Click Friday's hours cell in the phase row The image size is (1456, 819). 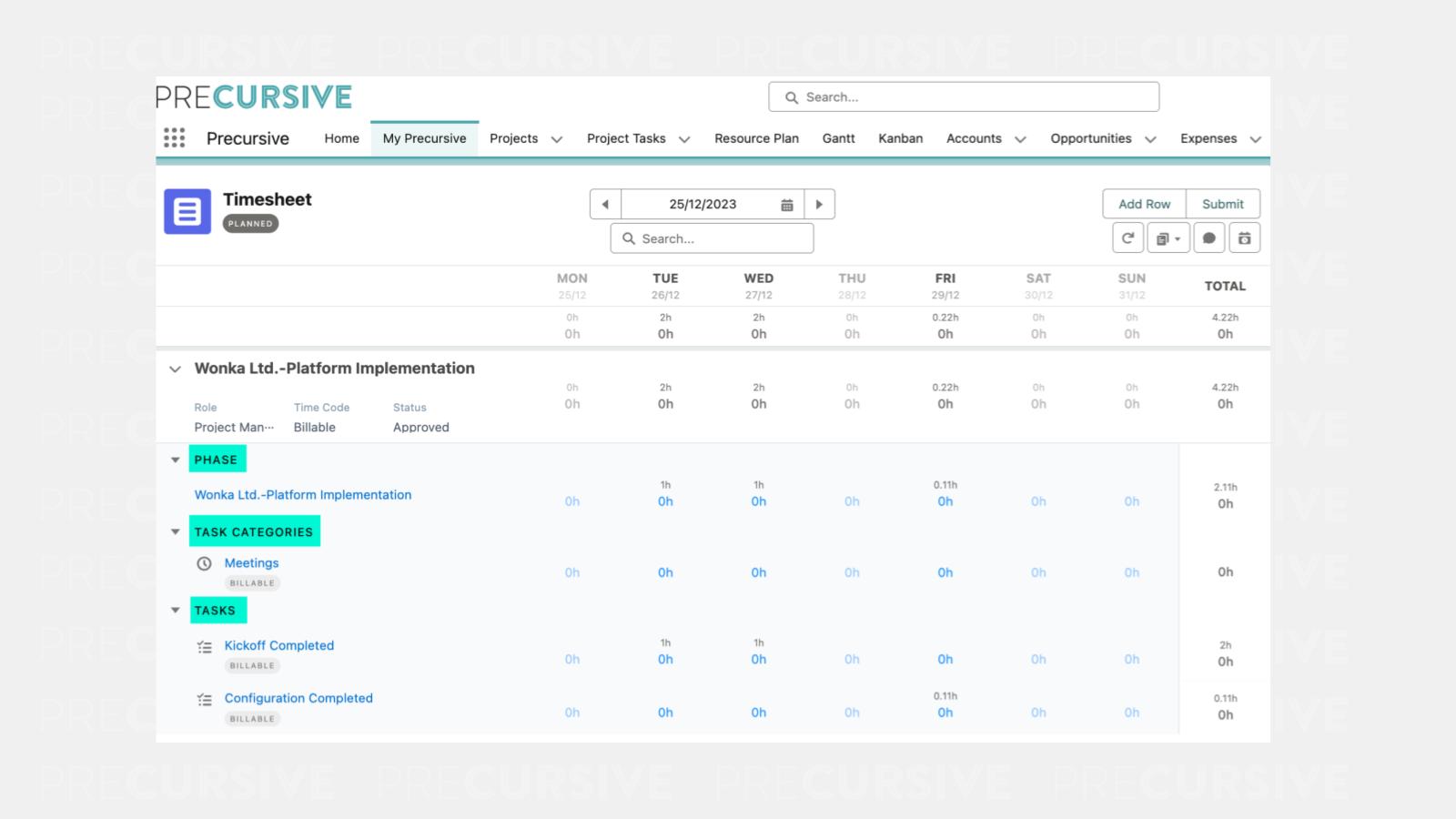coord(945,501)
